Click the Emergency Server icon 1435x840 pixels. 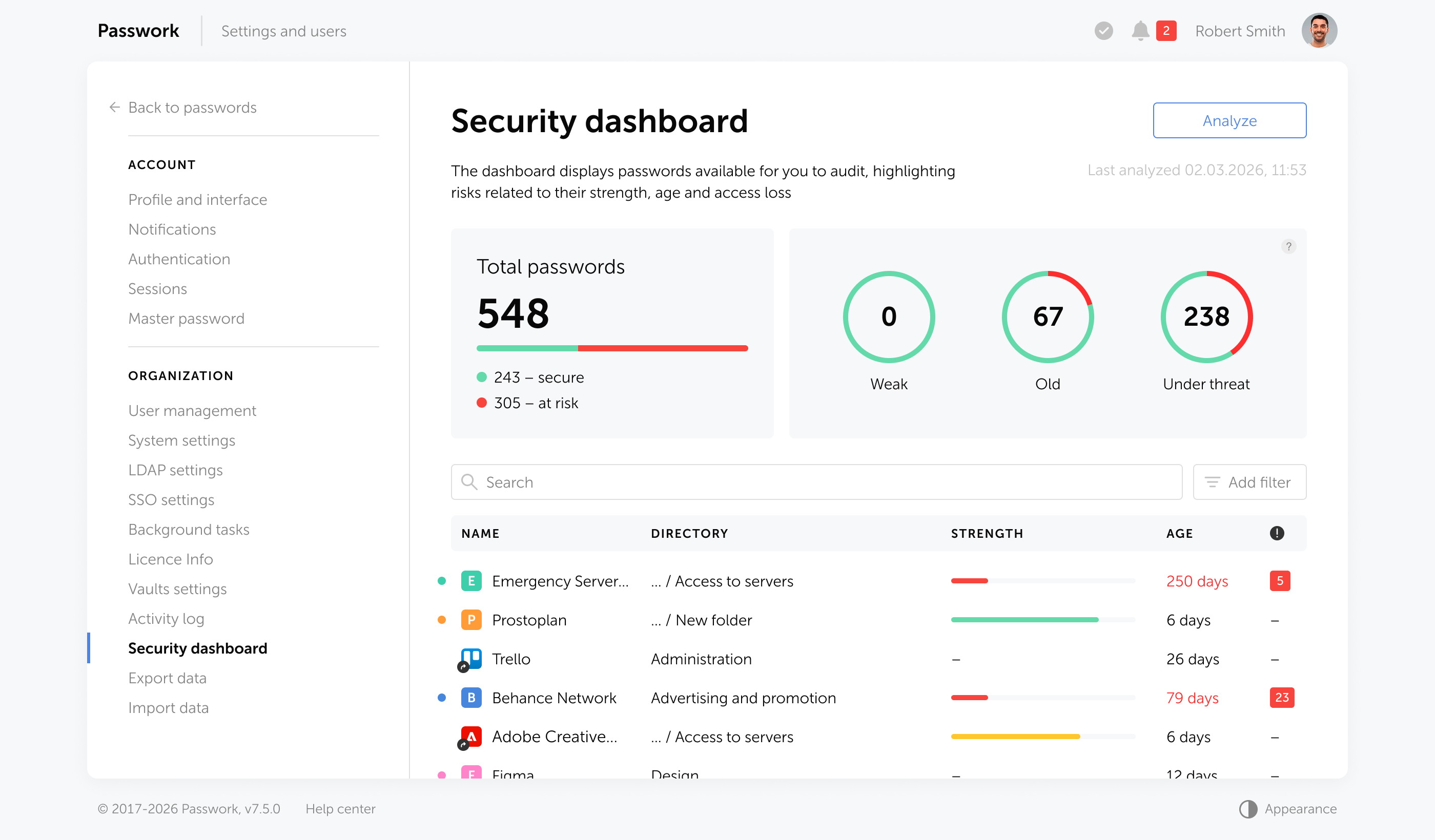470,580
